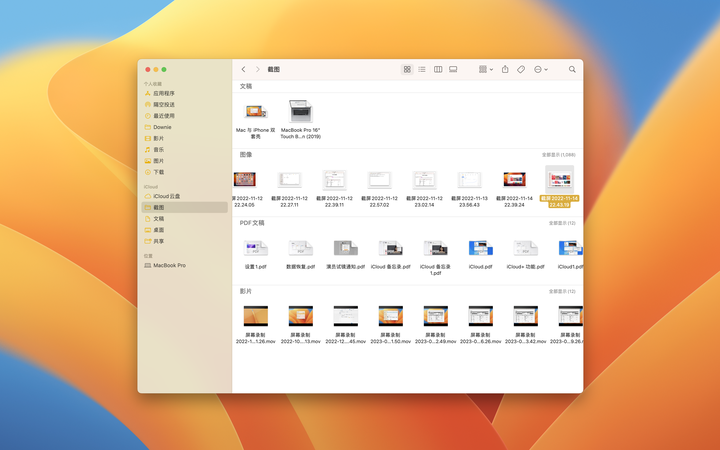This screenshot has width=720, height=450.
Task: Select screenshot 截屏 2022-11-12 22.27.11
Action: click(x=289, y=187)
